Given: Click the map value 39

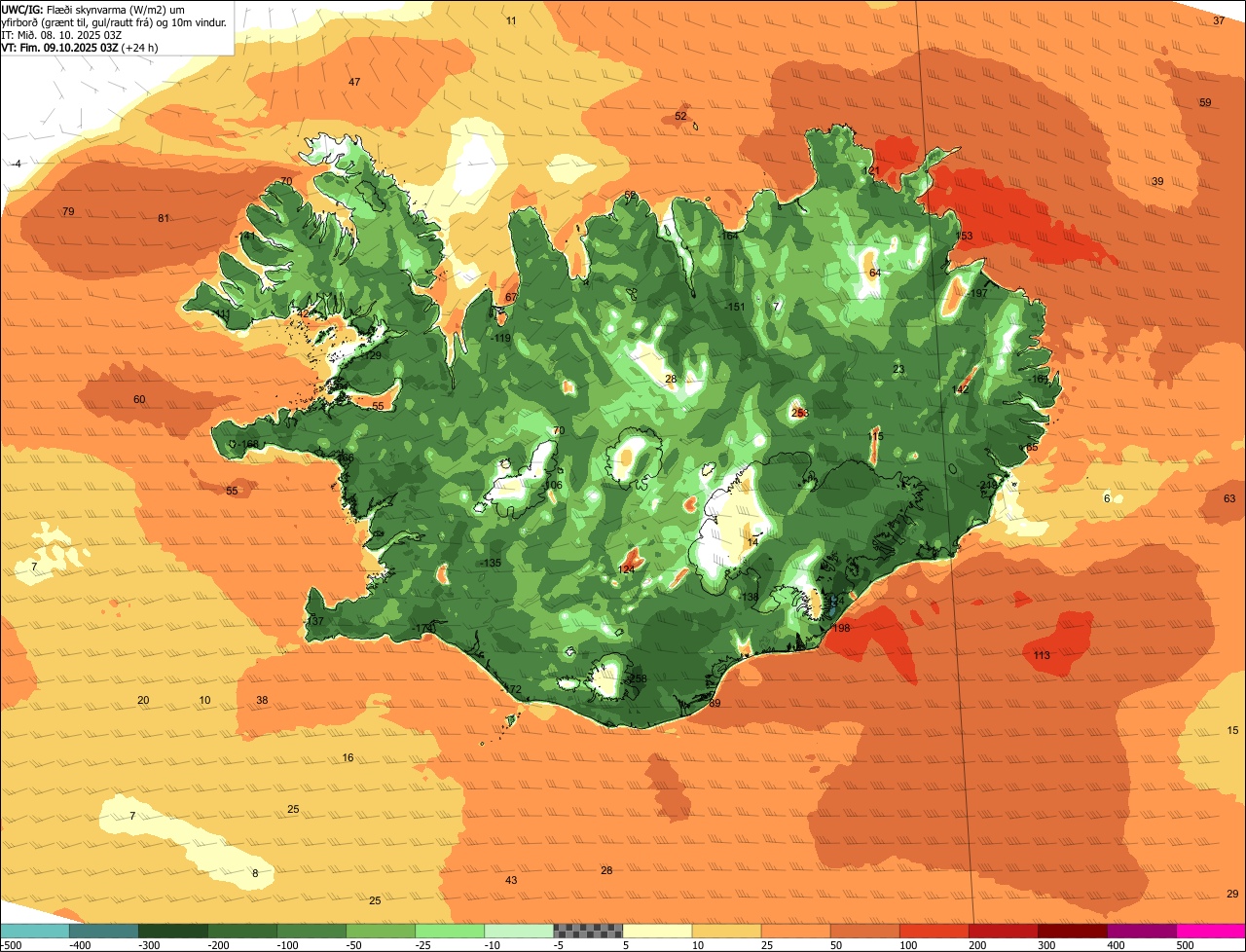Looking at the screenshot, I should (1157, 181).
